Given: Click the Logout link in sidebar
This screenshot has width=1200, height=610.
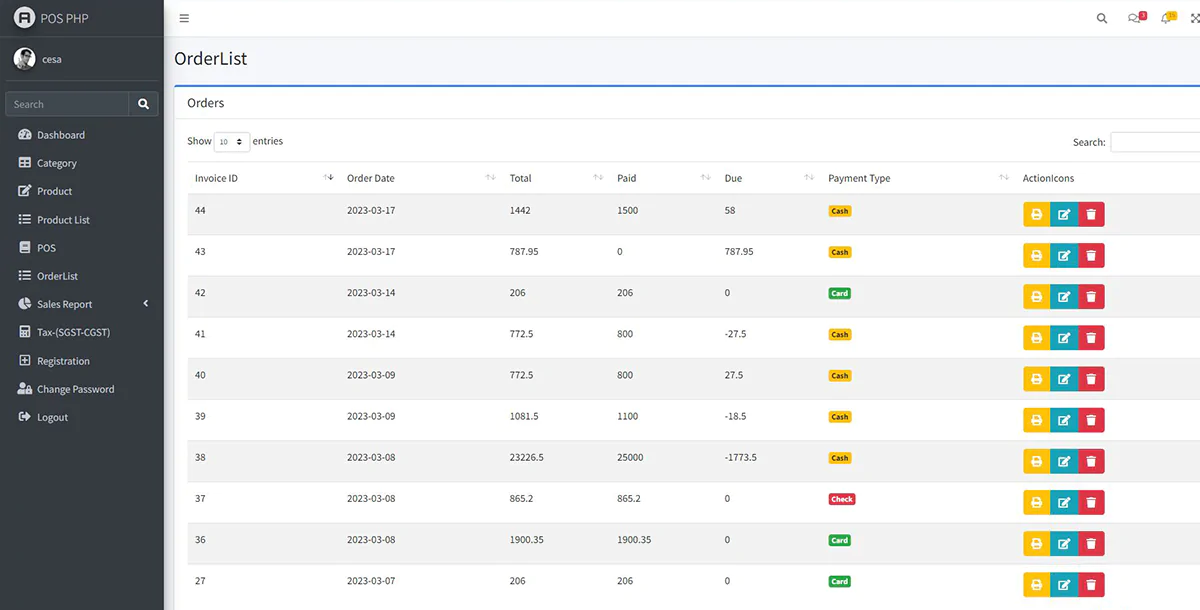Looking at the screenshot, I should pyautogui.click(x=52, y=417).
